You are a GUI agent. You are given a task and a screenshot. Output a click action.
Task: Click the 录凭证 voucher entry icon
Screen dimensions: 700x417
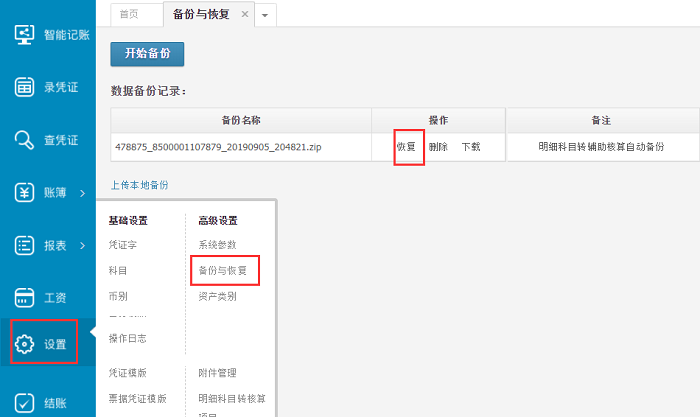click(x=24, y=87)
